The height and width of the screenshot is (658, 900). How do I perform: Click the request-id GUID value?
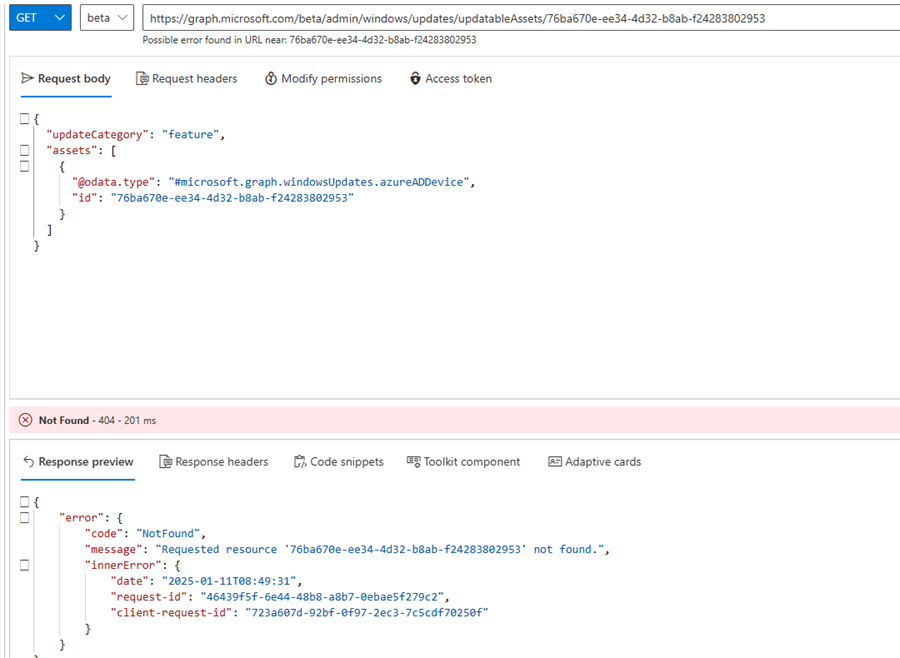point(322,597)
